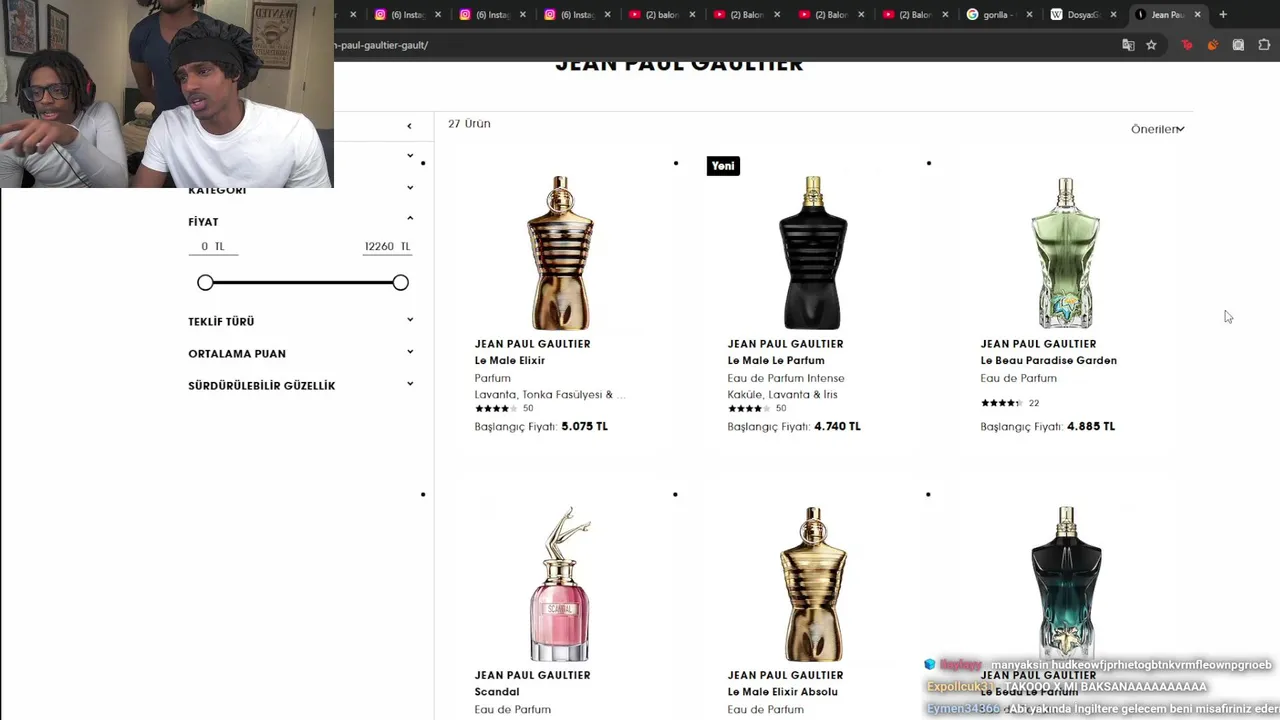
Task: Open the Le Male Elixir Absolu link
Action: click(783, 692)
